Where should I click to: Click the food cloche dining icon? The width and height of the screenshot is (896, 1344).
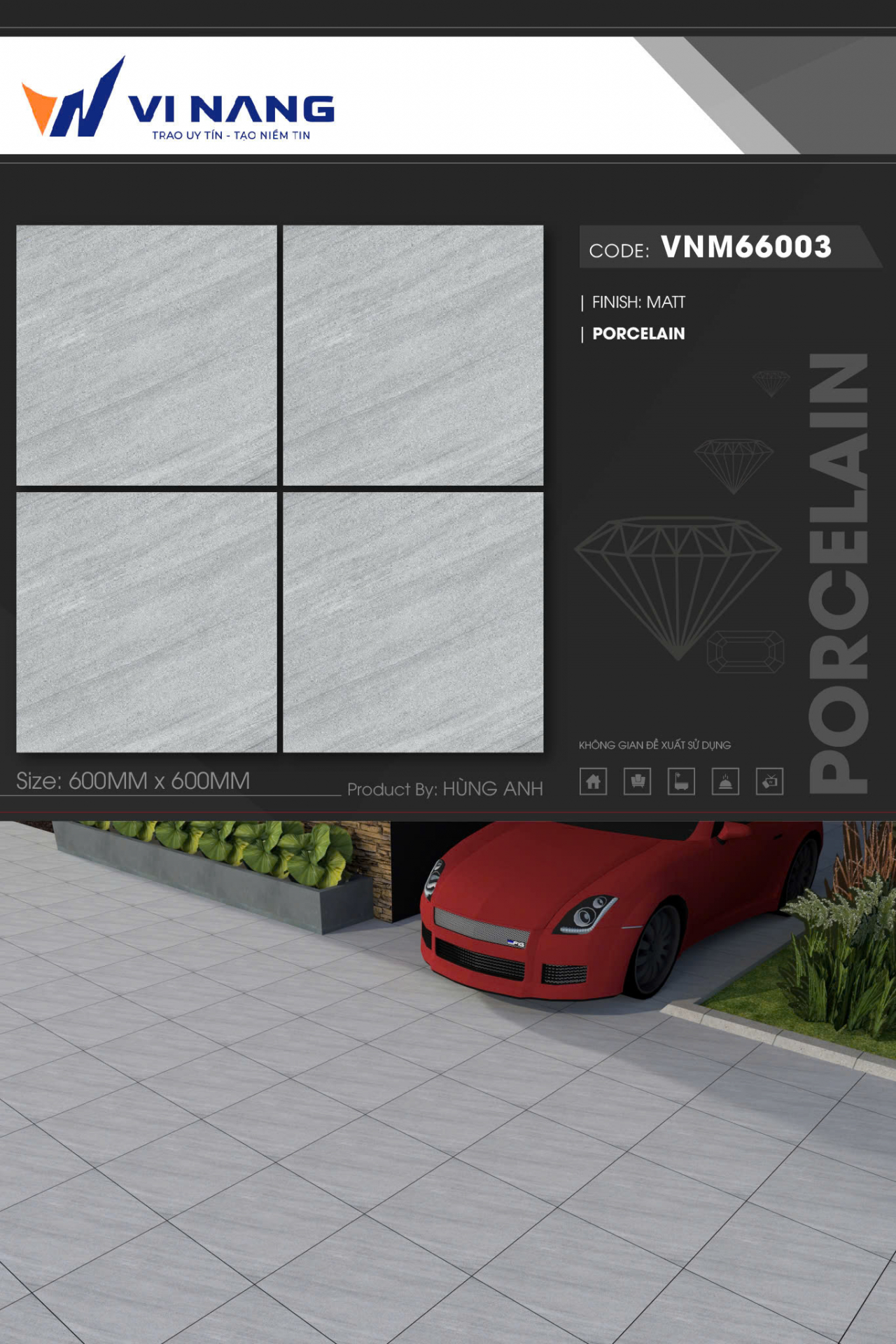pyautogui.click(x=725, y=781)
